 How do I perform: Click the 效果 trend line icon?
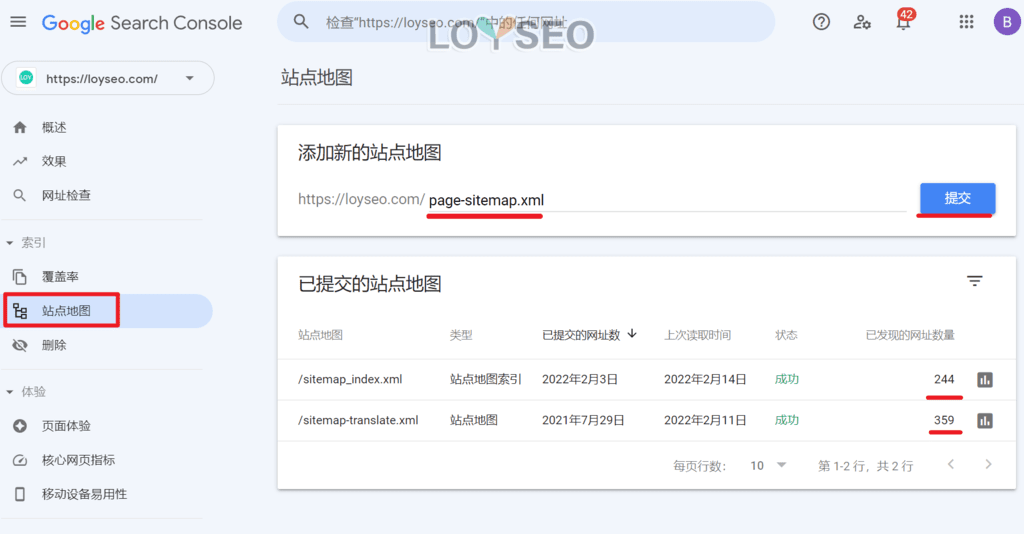coord(20,161)
